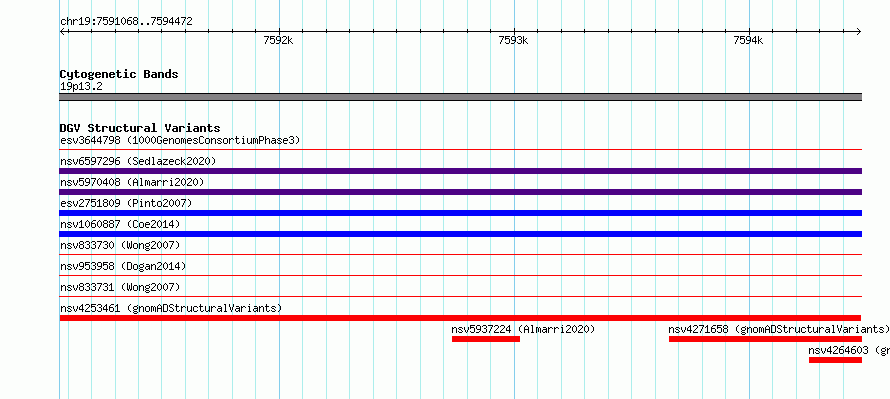Click the right arrow on the ruler
Image resolution: width=890 pixels, height=399 pixels.
[x=859, y=31]
